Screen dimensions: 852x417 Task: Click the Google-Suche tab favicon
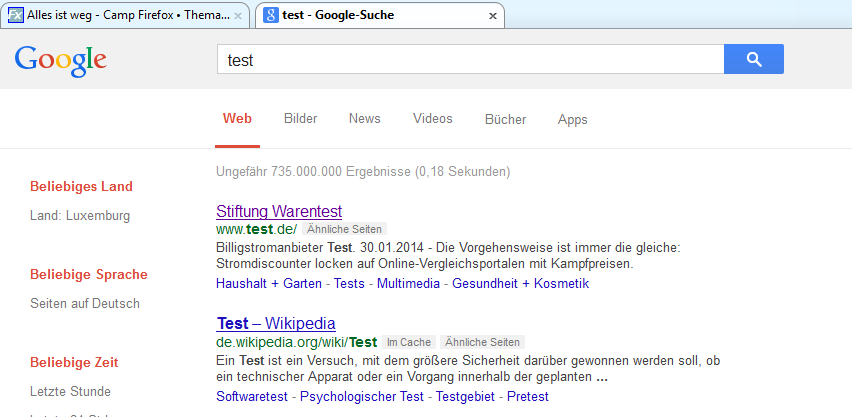pos(271,15)
